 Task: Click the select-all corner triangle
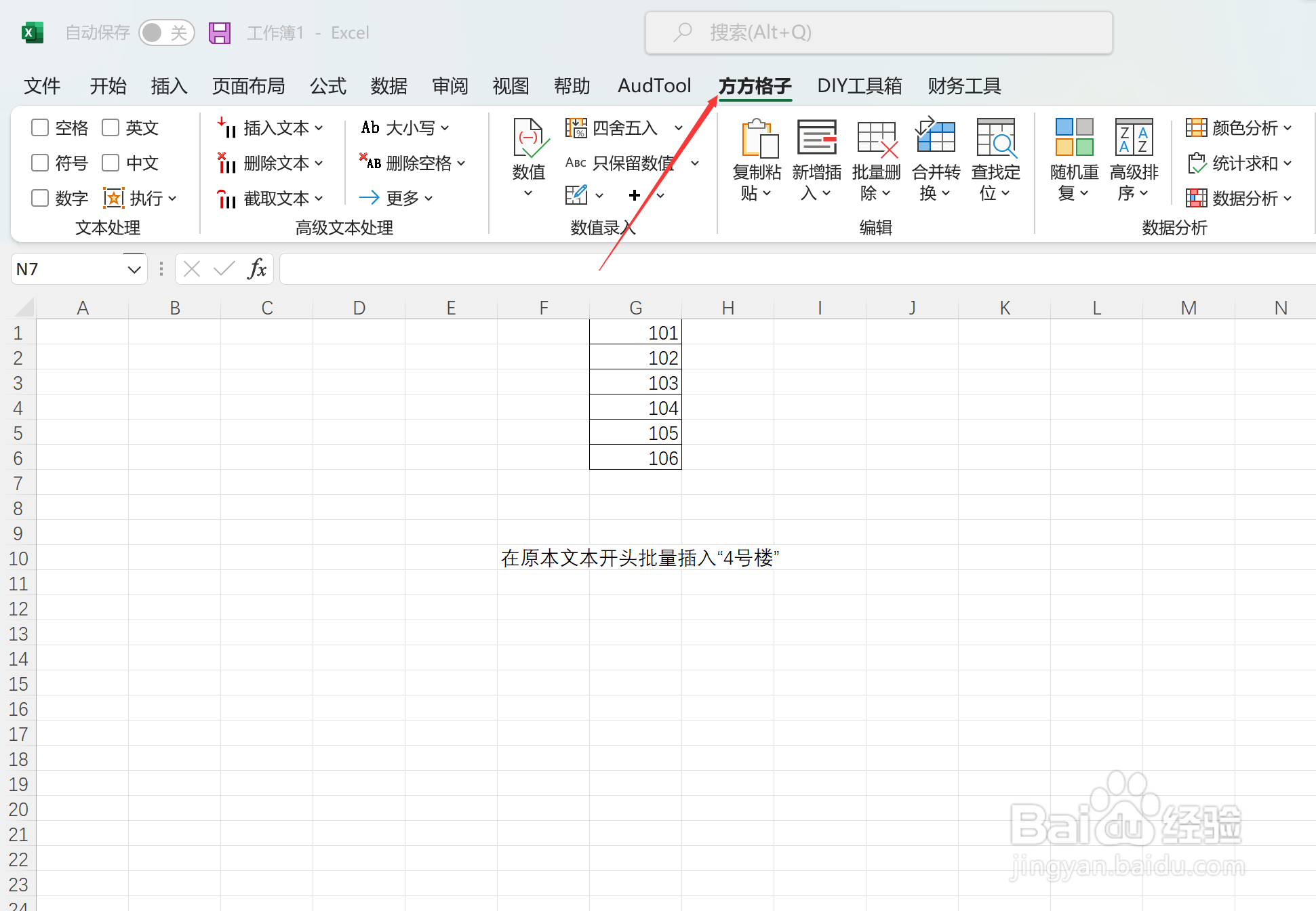[24, 307]
